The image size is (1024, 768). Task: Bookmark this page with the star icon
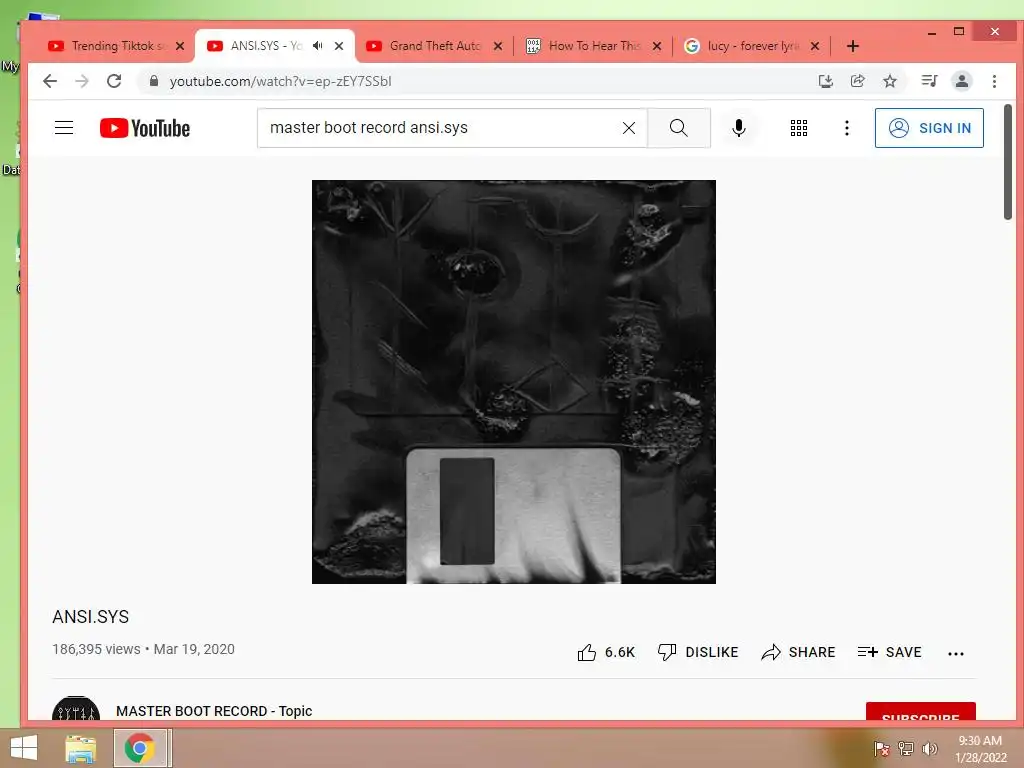coord(890,81)
